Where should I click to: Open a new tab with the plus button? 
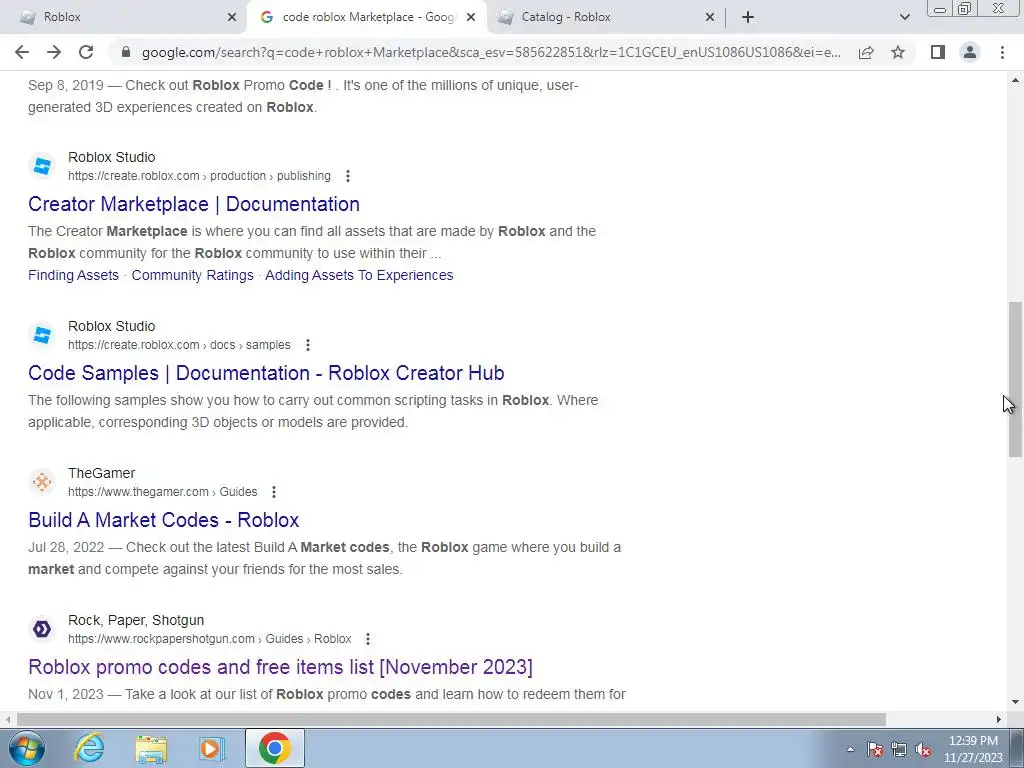point(748,17)
